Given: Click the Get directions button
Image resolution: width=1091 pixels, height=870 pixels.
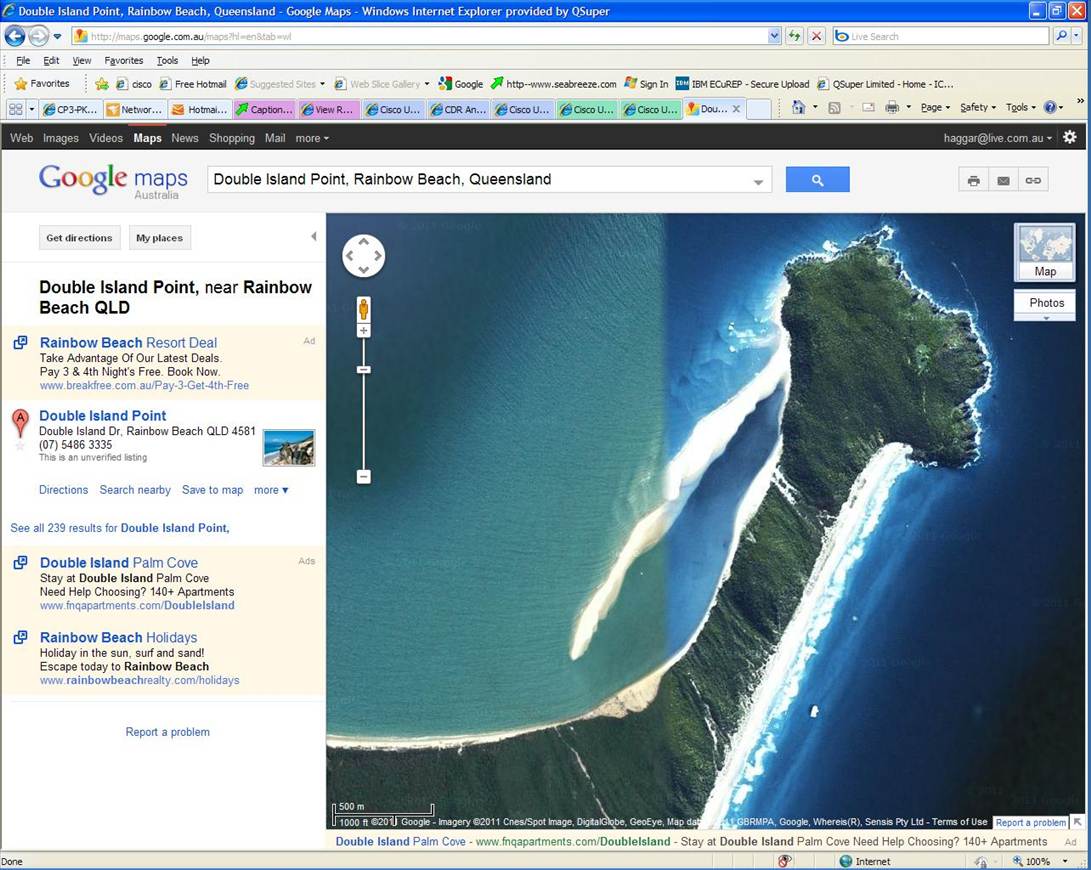Looking at the screenshot, I should click(x=80, y=238).
